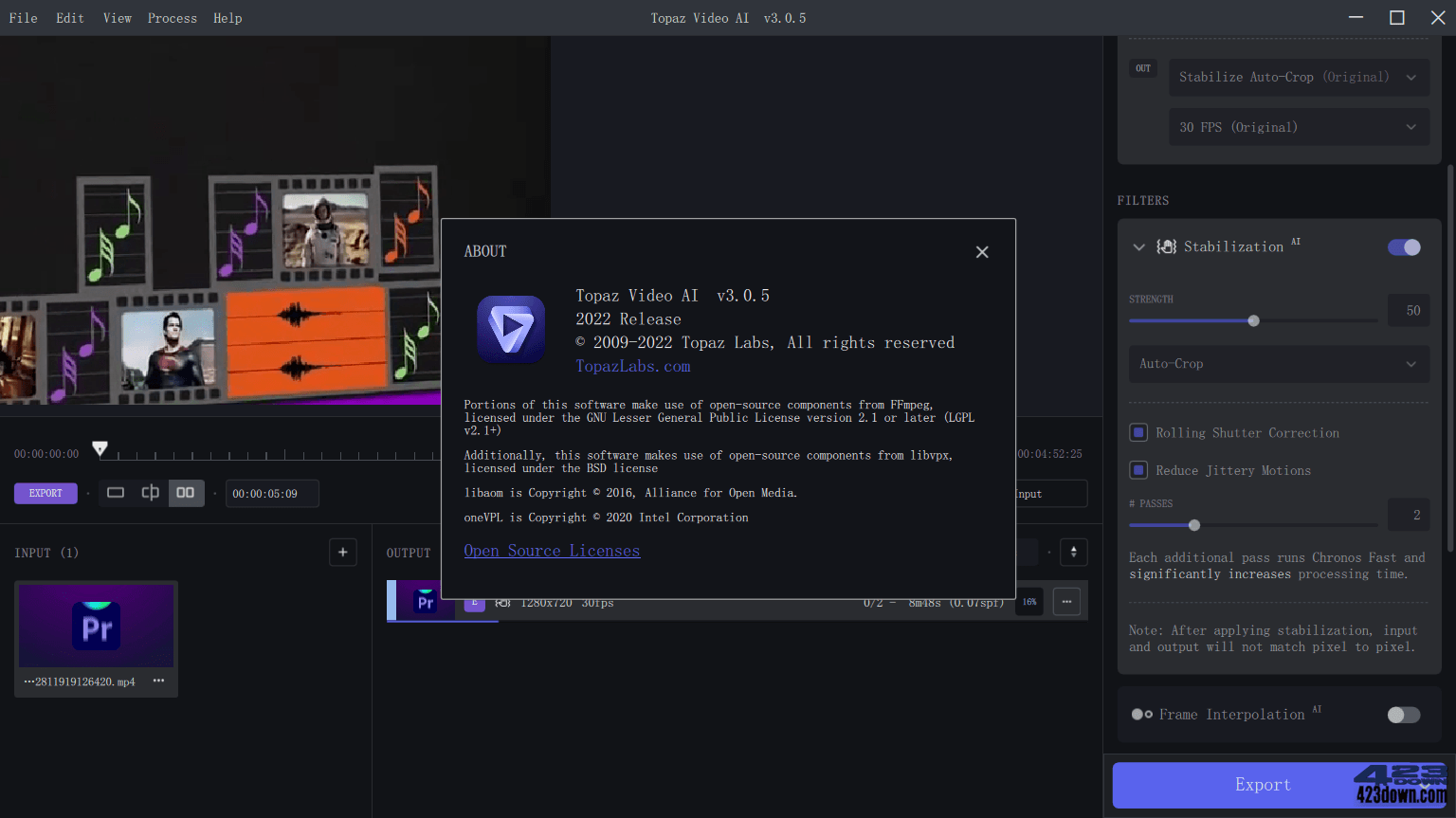Open the input file ellipsis menu
This screenshot has height=818, width=1456.
click(x=158, y=681)
